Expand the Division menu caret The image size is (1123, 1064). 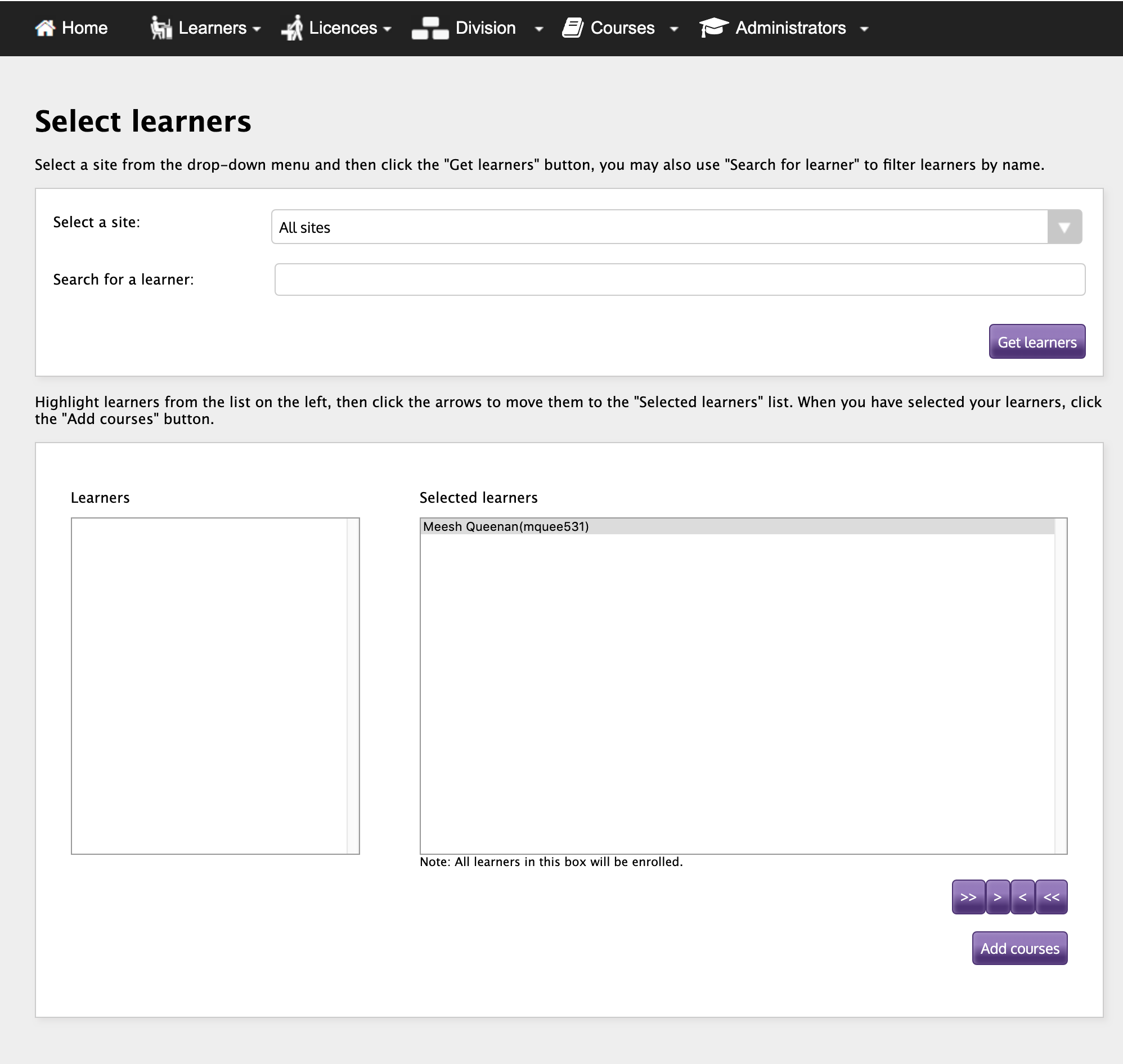point(539,29)
